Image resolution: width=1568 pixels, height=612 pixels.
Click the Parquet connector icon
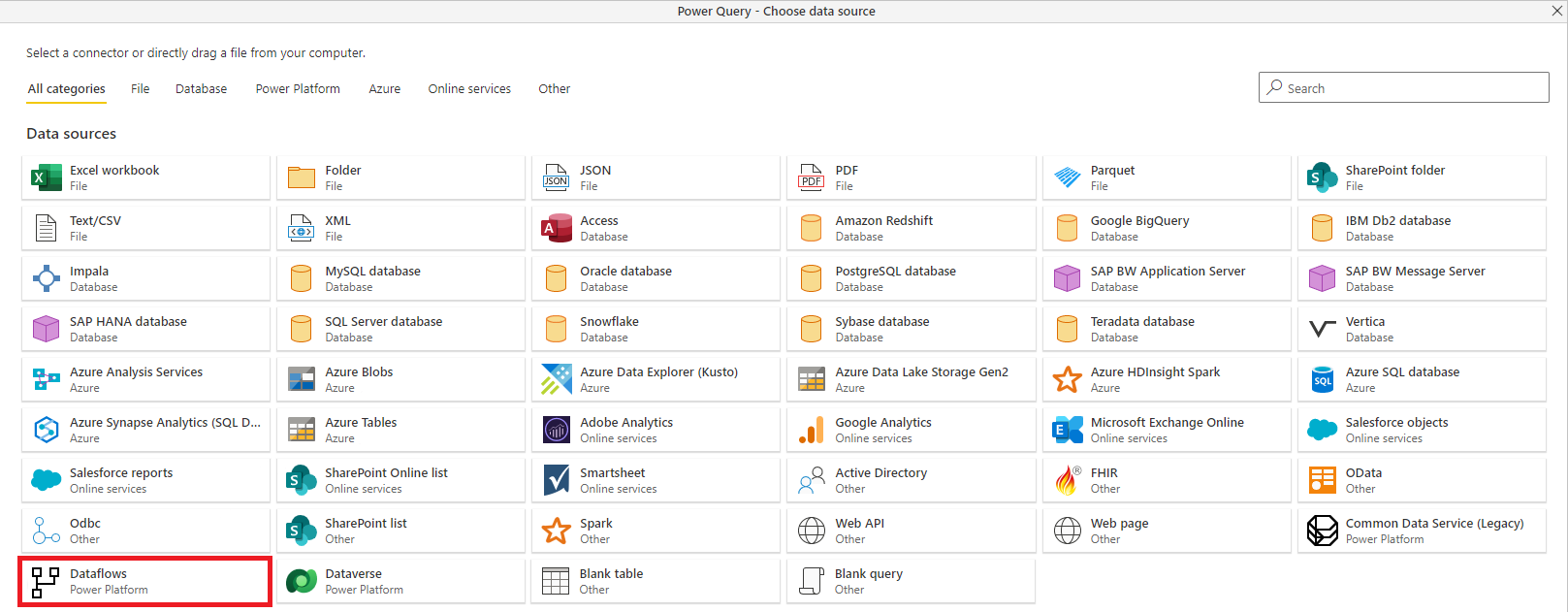(1067, 177)
